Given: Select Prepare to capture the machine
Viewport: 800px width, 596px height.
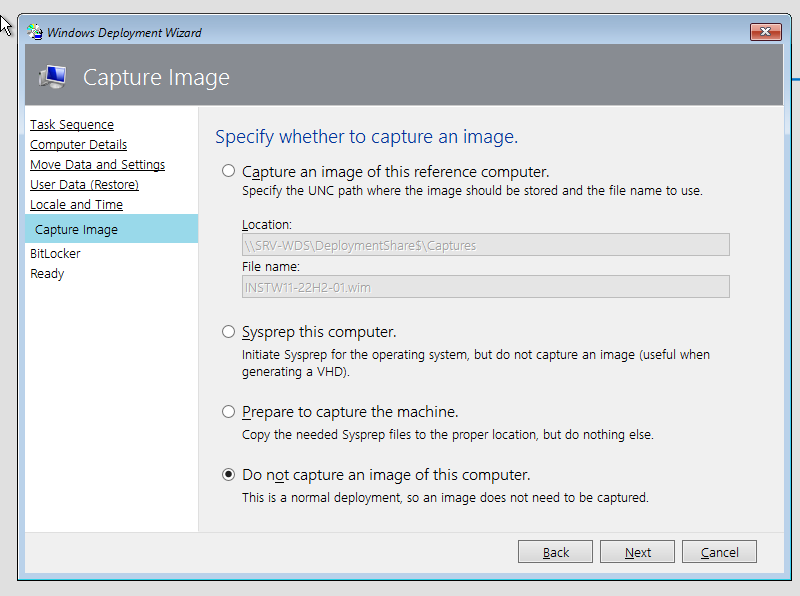Looking at the screenshot, I should (x=228, y=411).
